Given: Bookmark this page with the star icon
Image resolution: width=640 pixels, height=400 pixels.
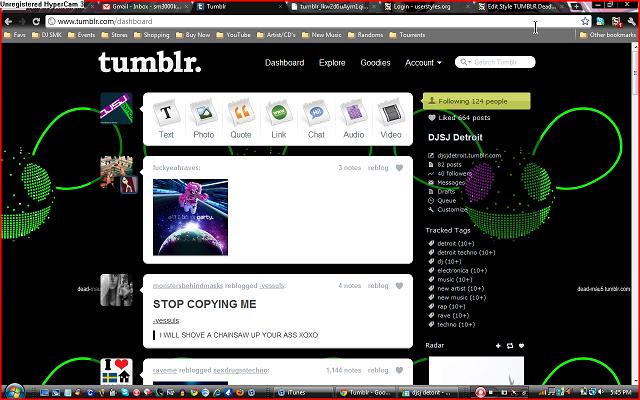Looking at the screenshot, I should click(585, 21).
